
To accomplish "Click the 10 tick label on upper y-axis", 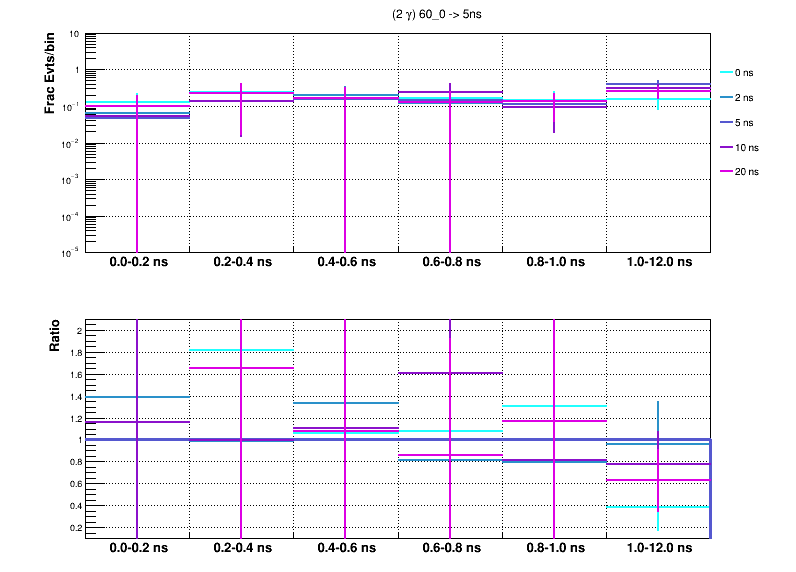I will coord(74,34).
